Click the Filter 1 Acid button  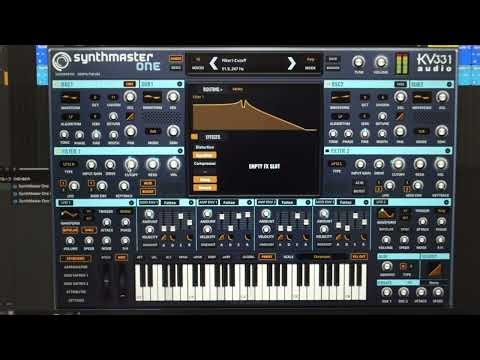[148, 183]
